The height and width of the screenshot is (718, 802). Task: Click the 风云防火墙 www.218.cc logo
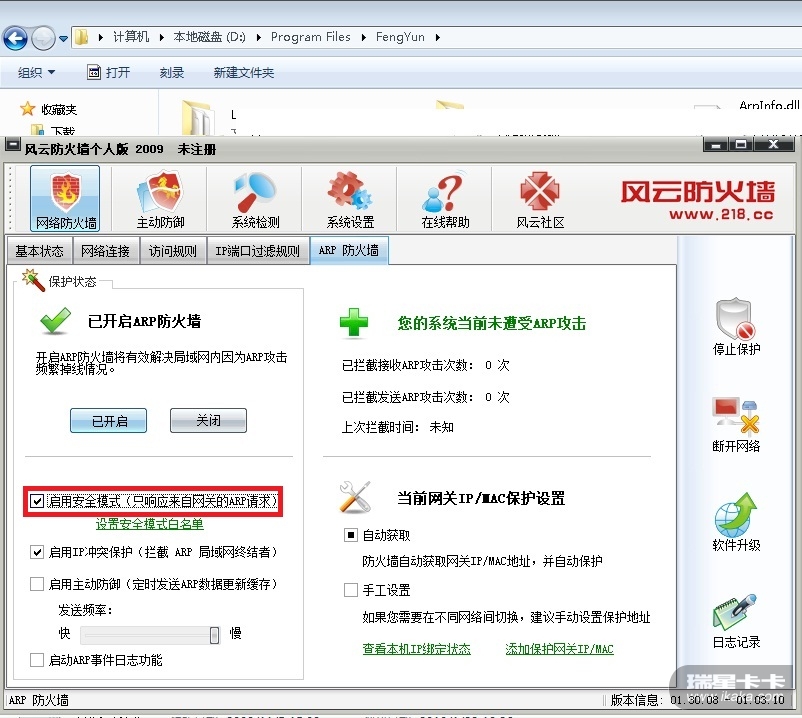(x=698, y=199)
